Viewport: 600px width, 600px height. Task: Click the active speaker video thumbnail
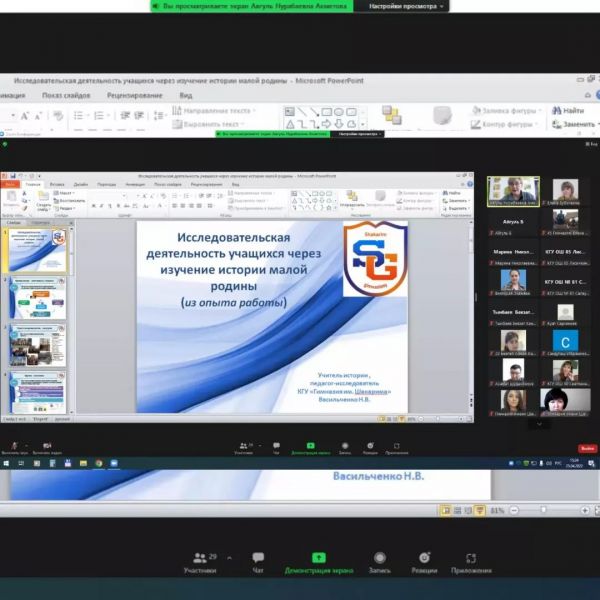pyautogui.click(x=513, y=190)
